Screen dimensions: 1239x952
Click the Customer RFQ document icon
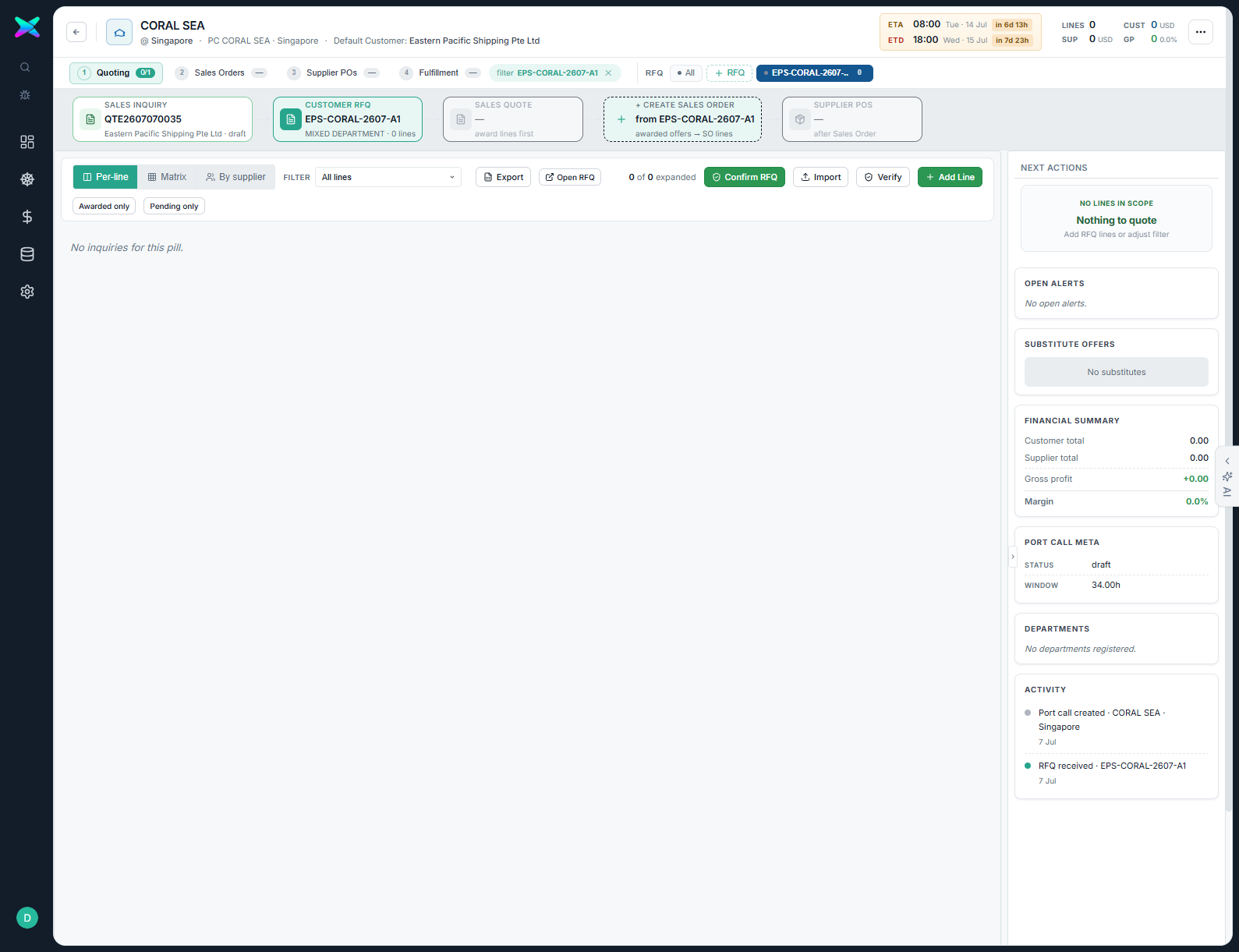click(291, 119)
